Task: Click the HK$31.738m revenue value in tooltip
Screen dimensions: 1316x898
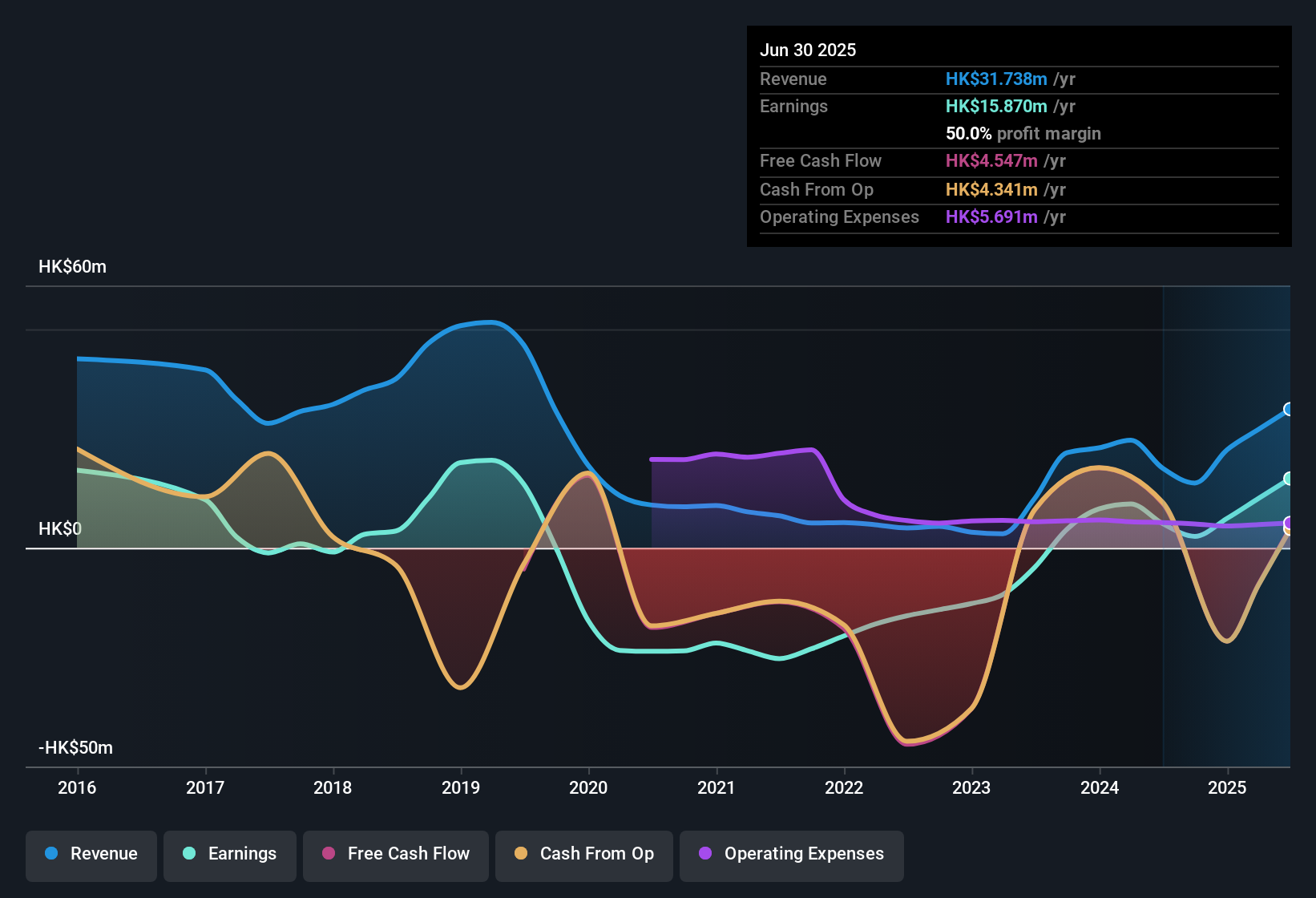Action: click(996, 79)
